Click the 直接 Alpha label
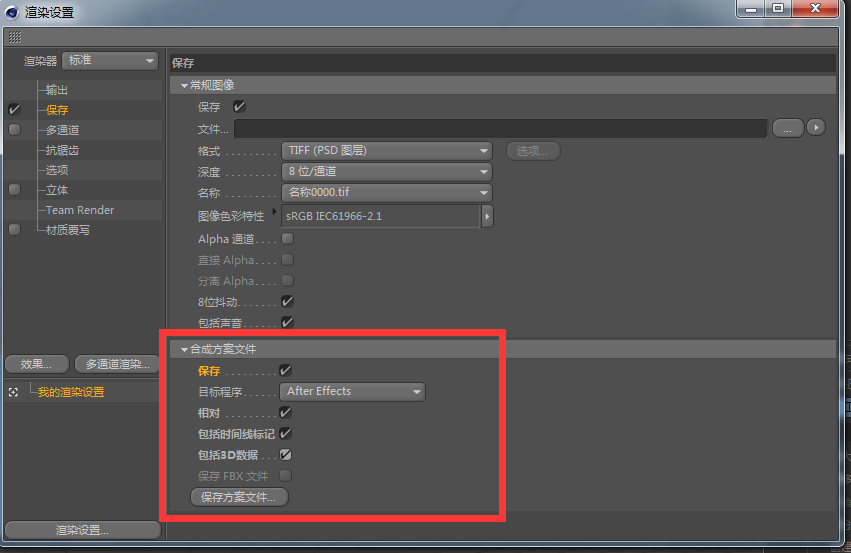The image size is (851, 553). 226,260
